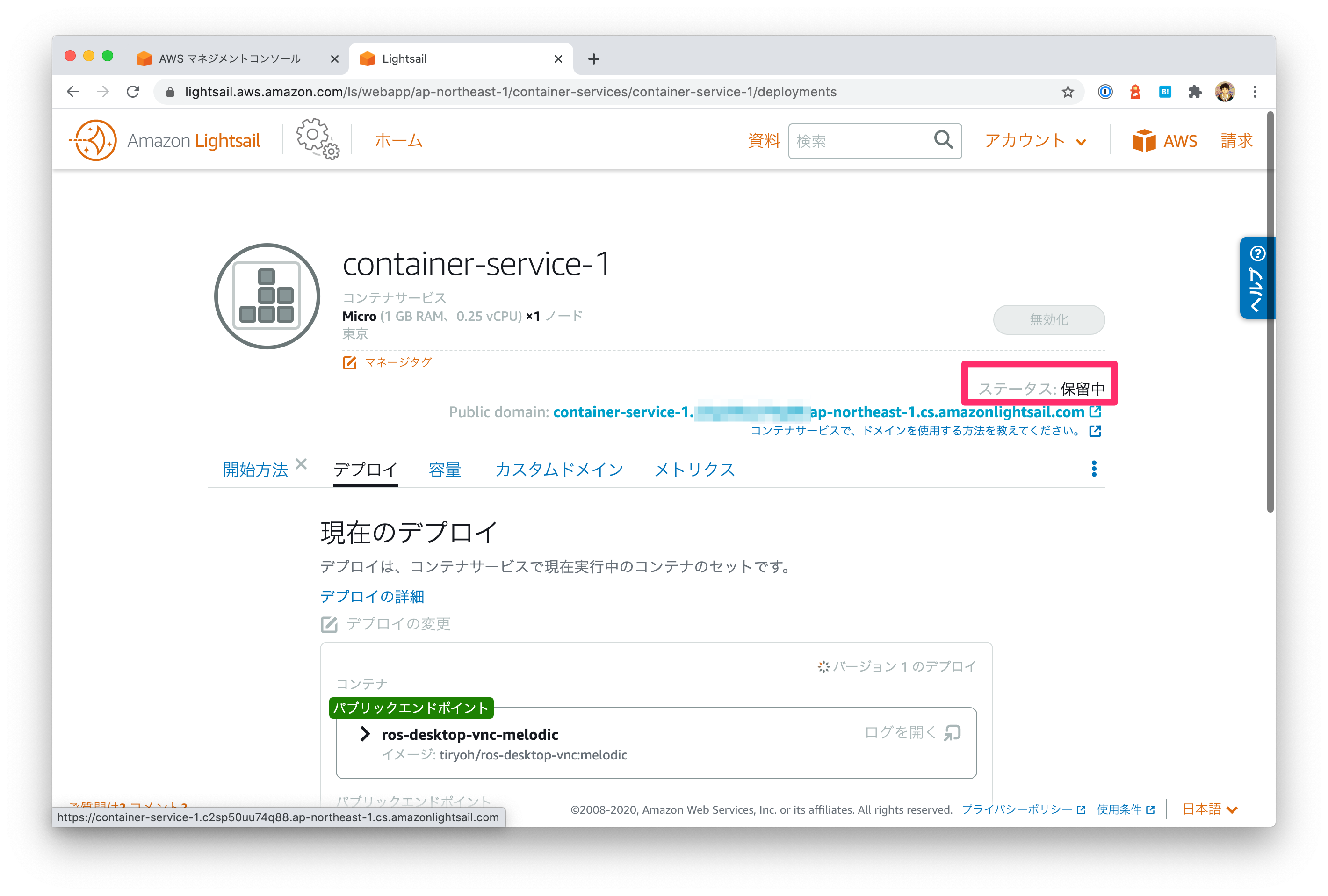The width and height of the screenshot is (1328, 896).
Task: Open the カスタムドメイン tab
Action: [x=558, y=470]
